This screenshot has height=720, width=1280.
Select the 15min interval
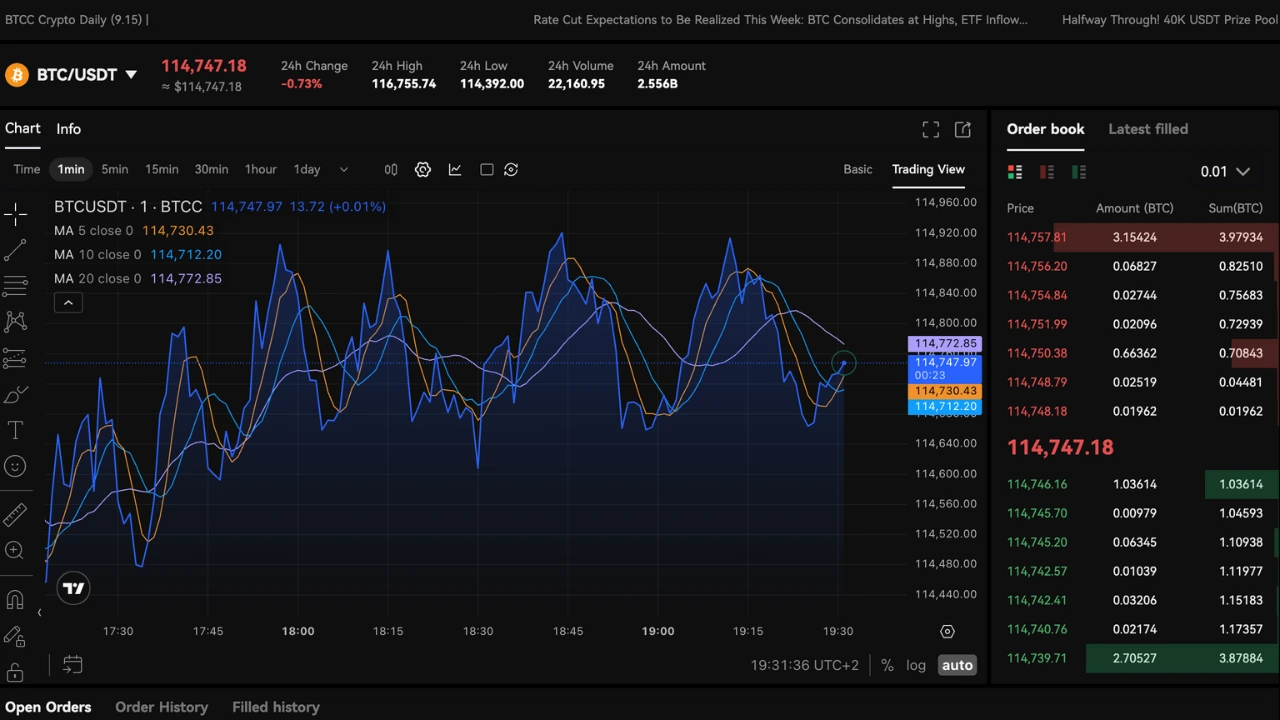pos(162,170)
